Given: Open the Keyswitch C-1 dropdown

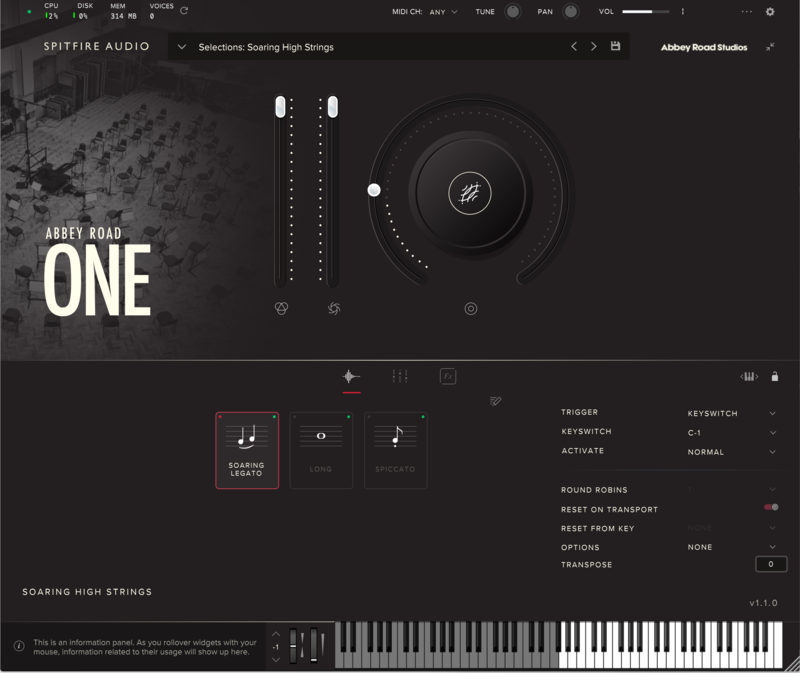Looking at the screenshot, I should click(x=732, y=433).
